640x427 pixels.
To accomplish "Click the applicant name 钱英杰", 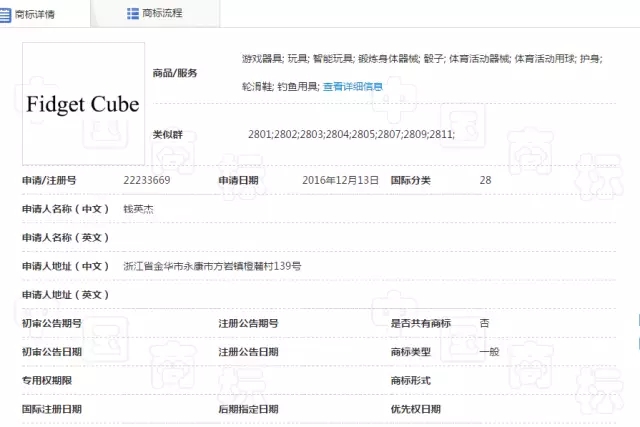I will (x=138, y=209).
